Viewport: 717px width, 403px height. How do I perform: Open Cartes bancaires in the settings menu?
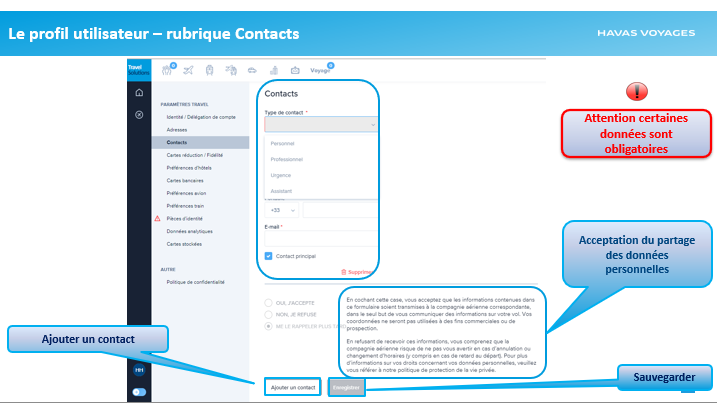tap(185, 180)
